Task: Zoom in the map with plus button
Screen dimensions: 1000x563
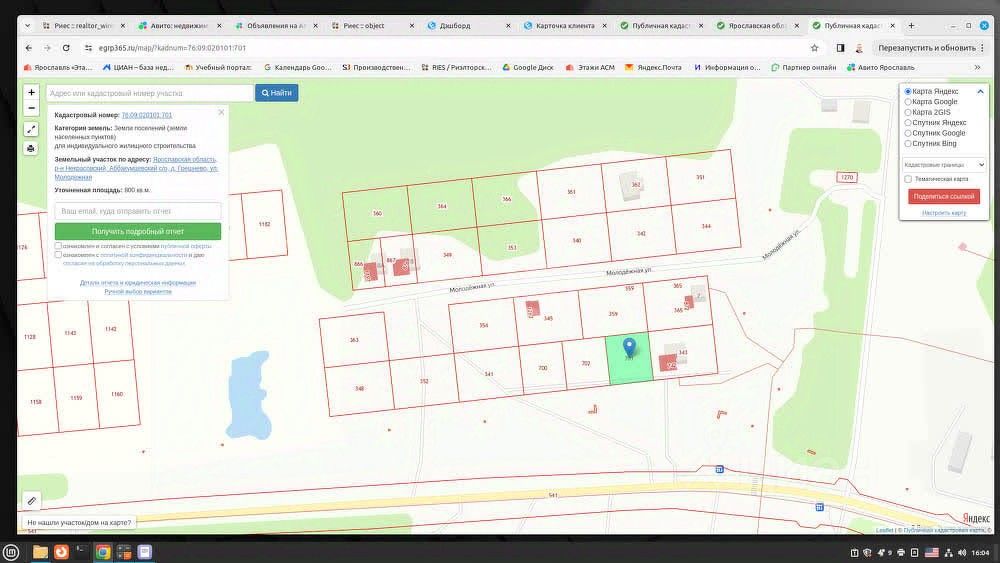Action: pos(31,92)
